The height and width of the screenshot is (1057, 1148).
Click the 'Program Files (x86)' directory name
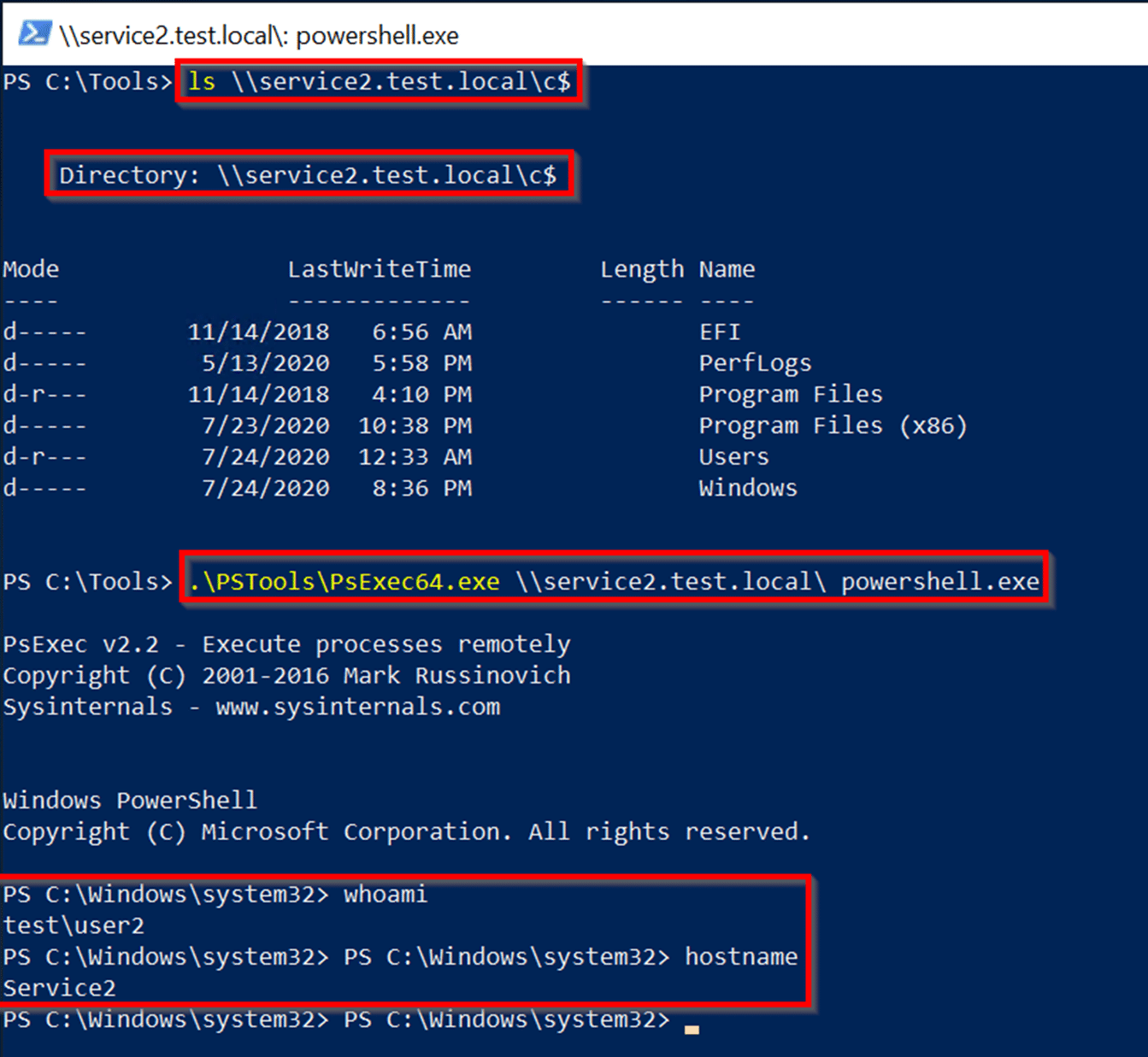(x=833, y=426)
